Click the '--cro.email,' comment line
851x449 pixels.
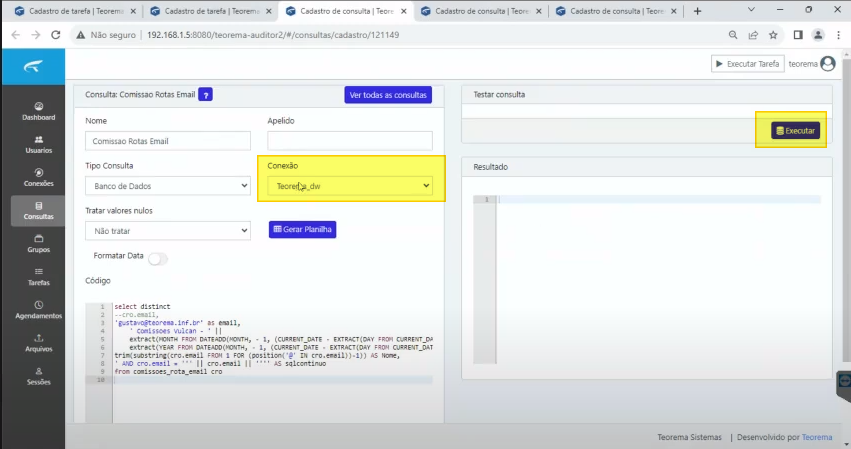[136, 315]
